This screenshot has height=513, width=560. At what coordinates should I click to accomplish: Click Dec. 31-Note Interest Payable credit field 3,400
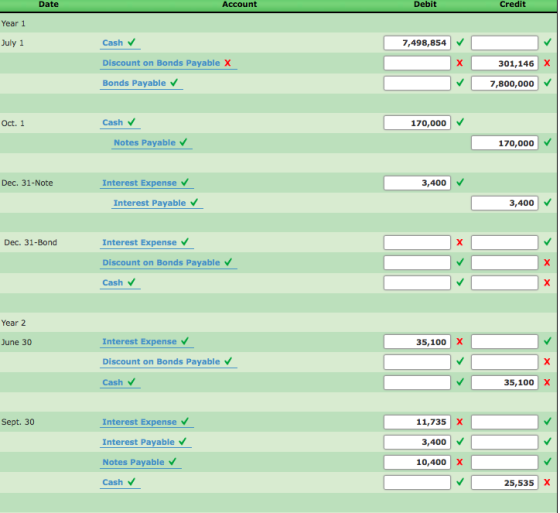pos(505,203)
